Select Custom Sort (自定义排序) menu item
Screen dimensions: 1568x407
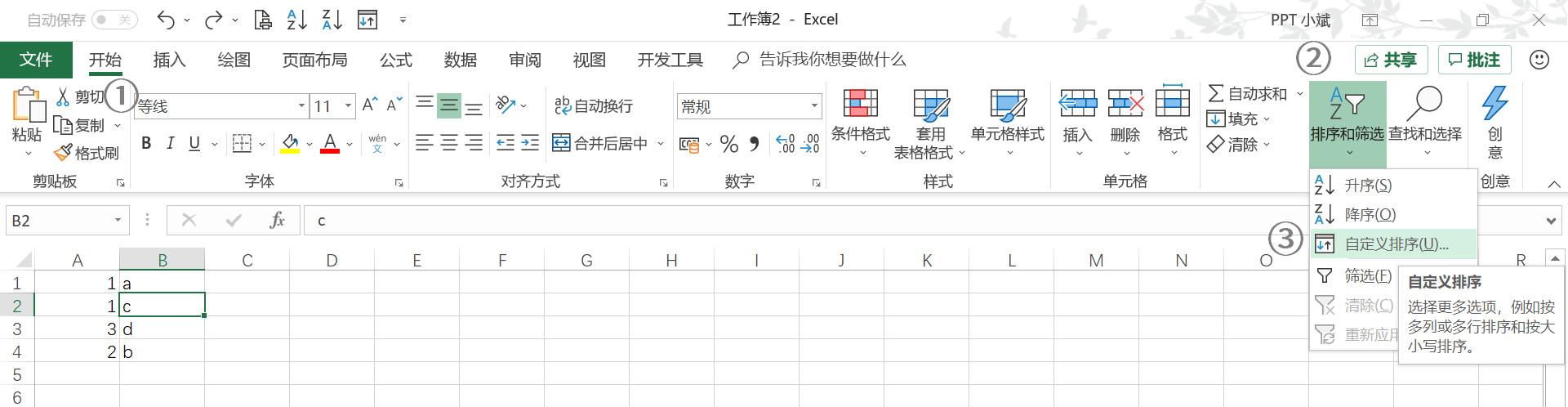point(1393,244)
